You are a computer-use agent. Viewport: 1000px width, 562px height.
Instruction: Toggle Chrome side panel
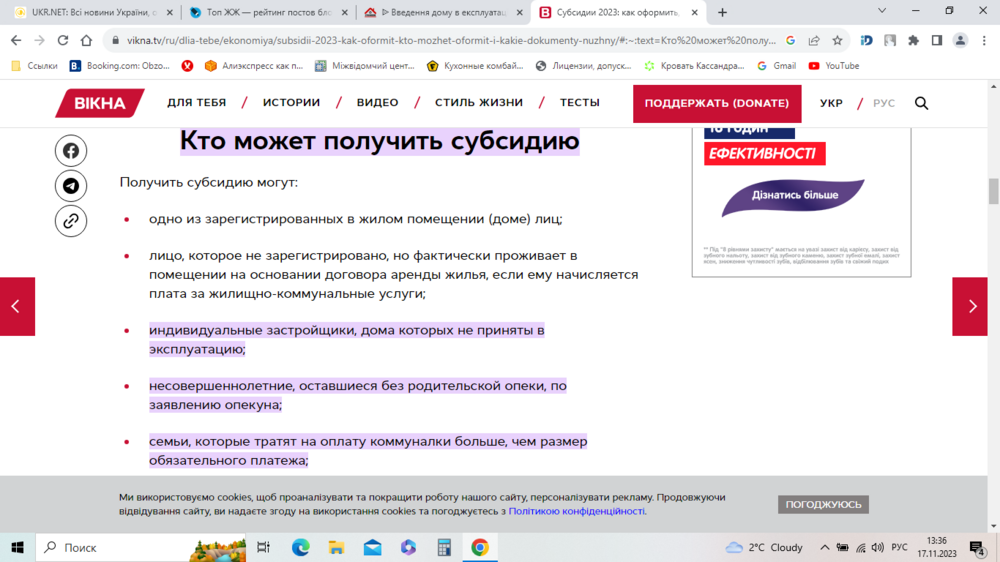click(x=937, y=40)
